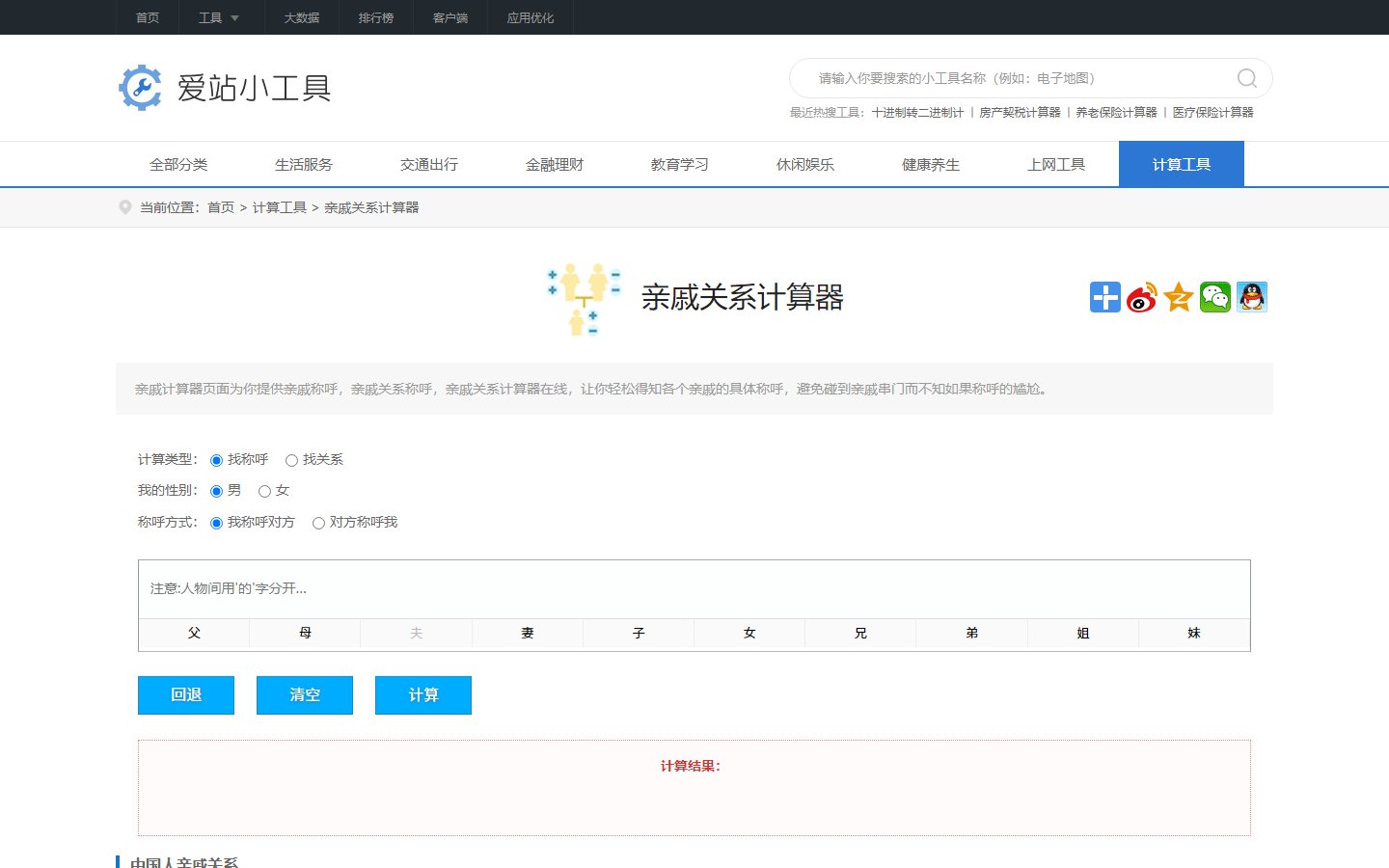This screenshot has width=1389, height=868.
Task: Switch to 交通出行 tab
Action: point(429,164)
